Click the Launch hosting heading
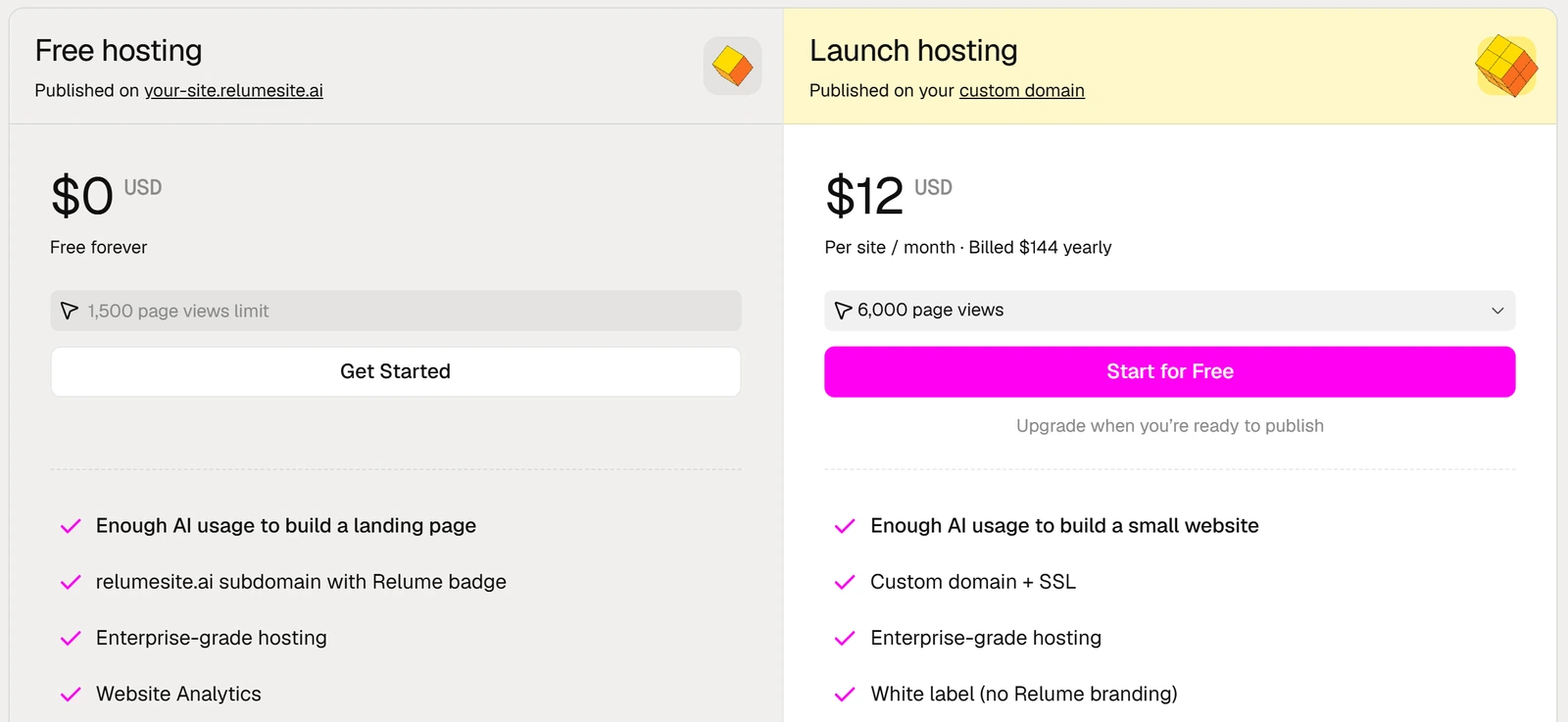This screenshot has height=722, width=1568. point(913,50)
